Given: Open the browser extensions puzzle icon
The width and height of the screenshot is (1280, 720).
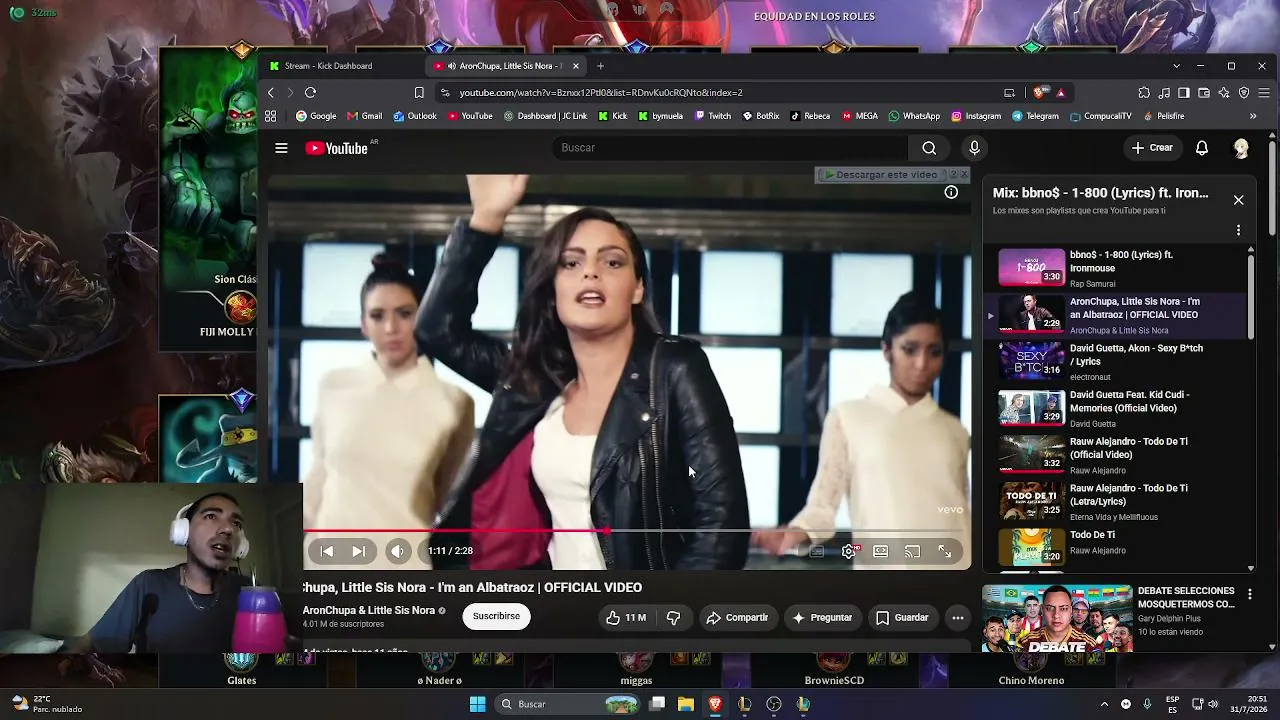Looking at the screenshot, I should (x=1144, y=93).
